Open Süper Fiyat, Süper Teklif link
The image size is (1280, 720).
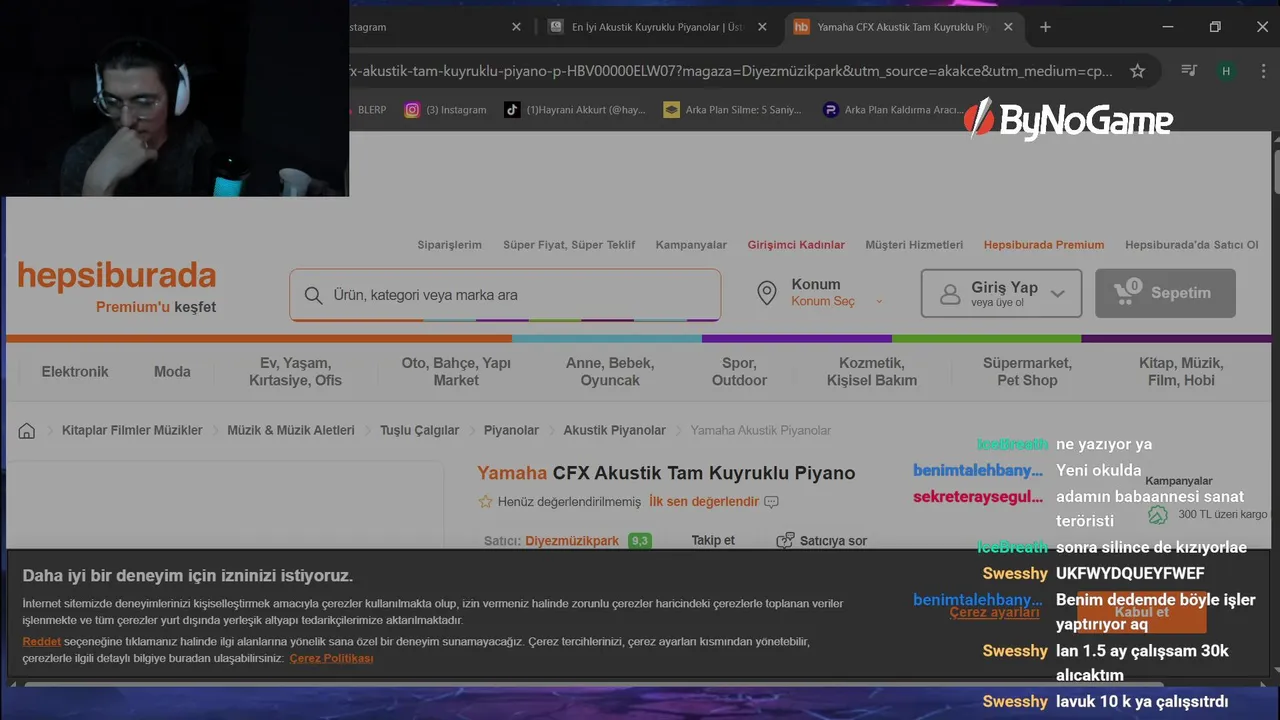(569, 245)
